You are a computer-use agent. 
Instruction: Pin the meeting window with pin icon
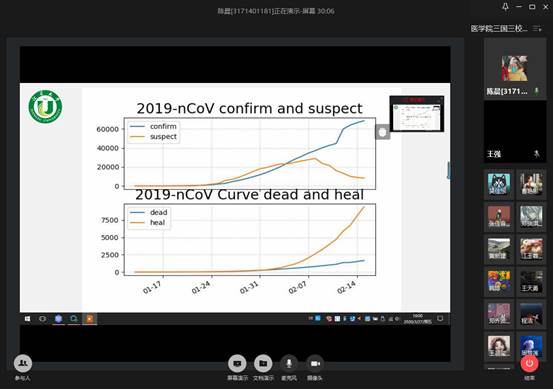(505, 7)
